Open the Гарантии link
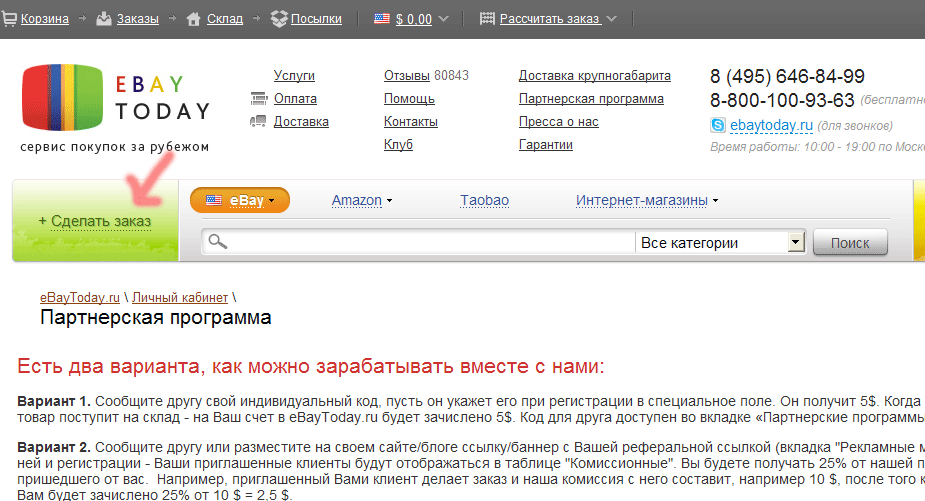 pos(546,145)
